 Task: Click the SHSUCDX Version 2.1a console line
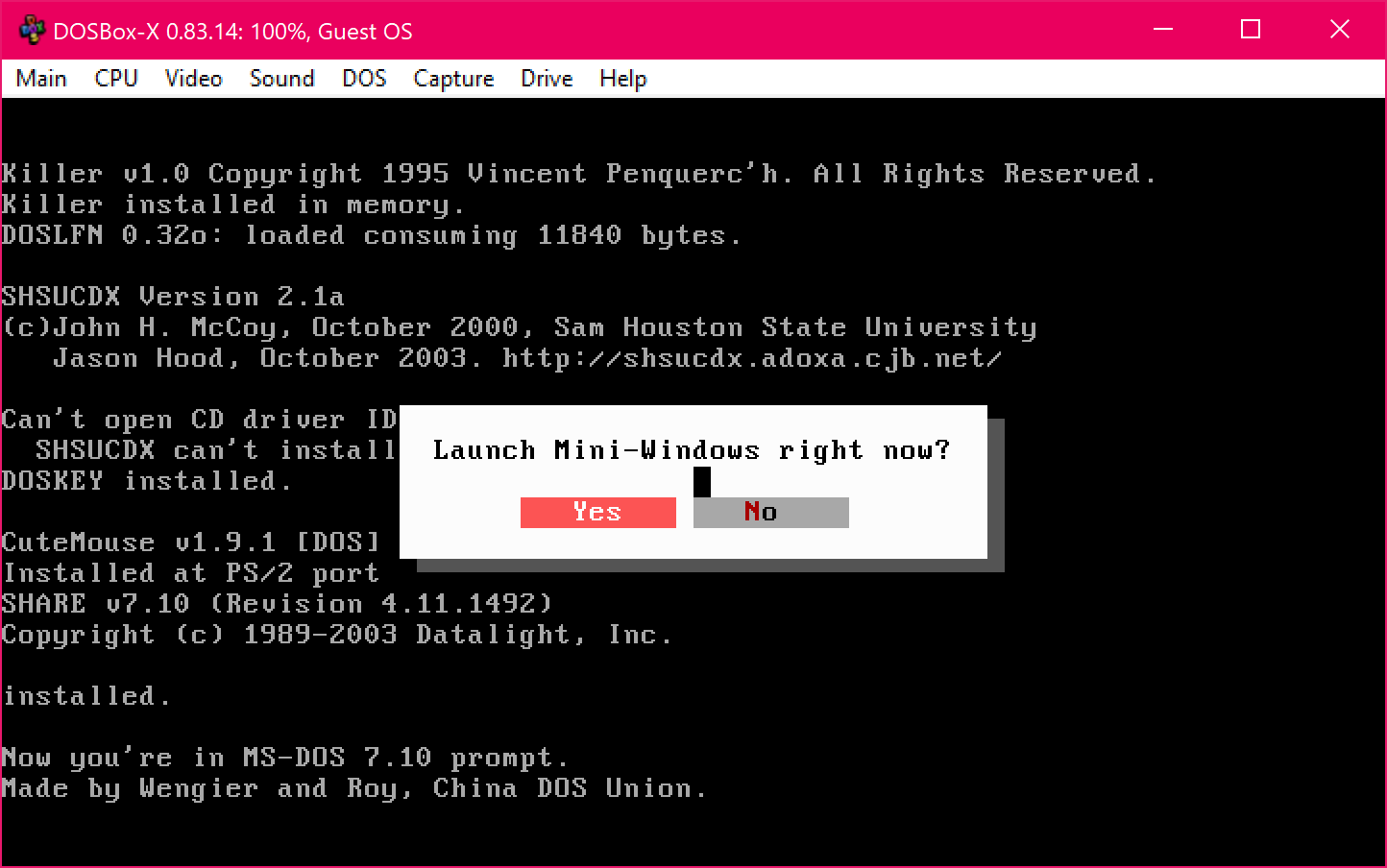point(173,296)
